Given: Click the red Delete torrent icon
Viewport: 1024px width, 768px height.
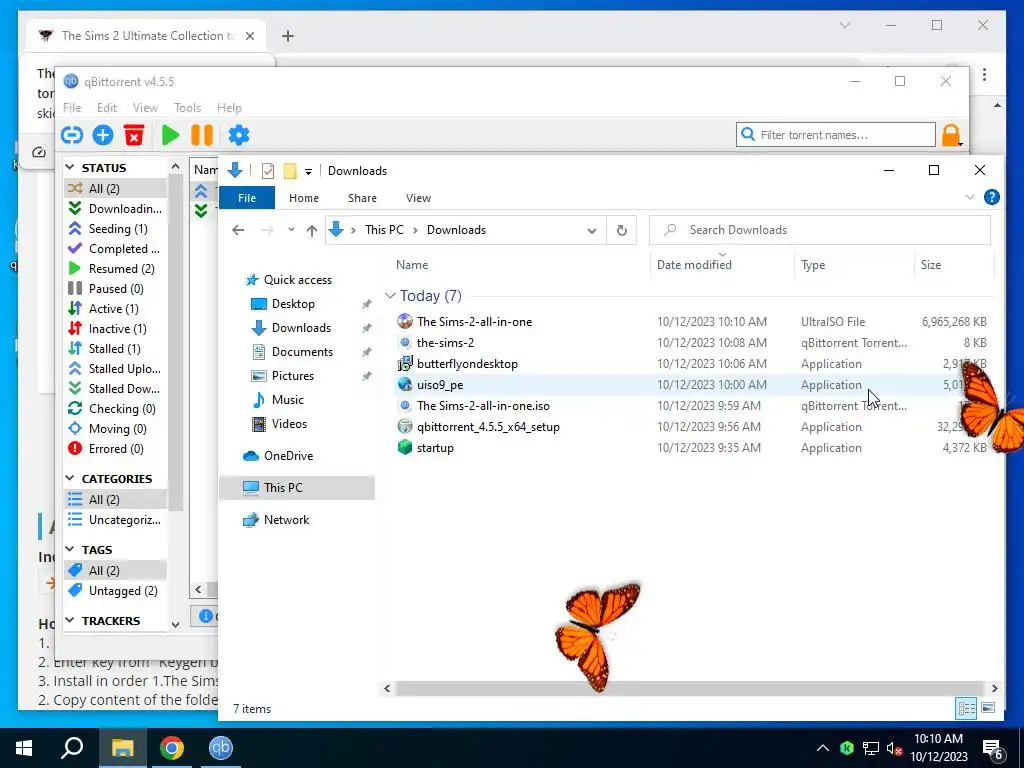Looking at the screenshot, I should [134, 135].
